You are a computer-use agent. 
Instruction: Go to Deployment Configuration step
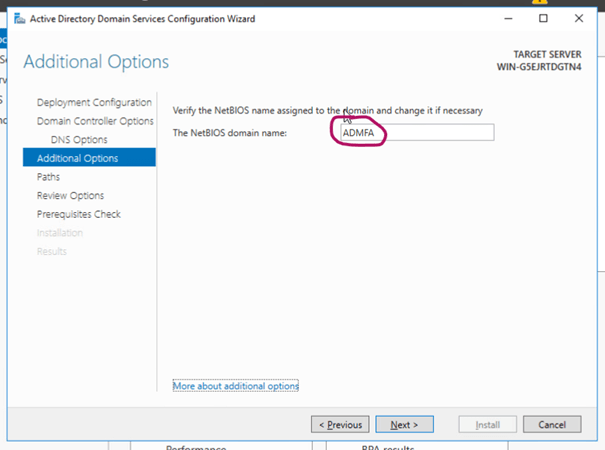[94, 102]
